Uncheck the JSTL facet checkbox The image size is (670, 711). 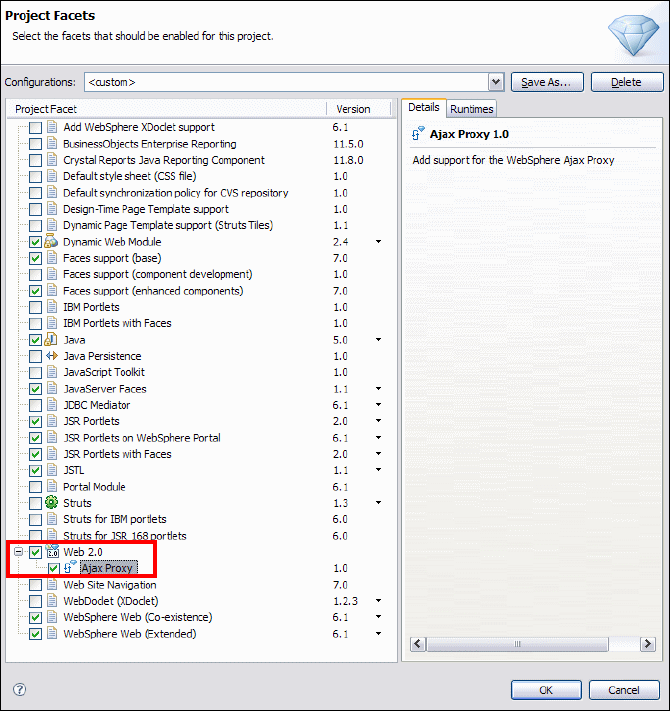coord(35,471)
